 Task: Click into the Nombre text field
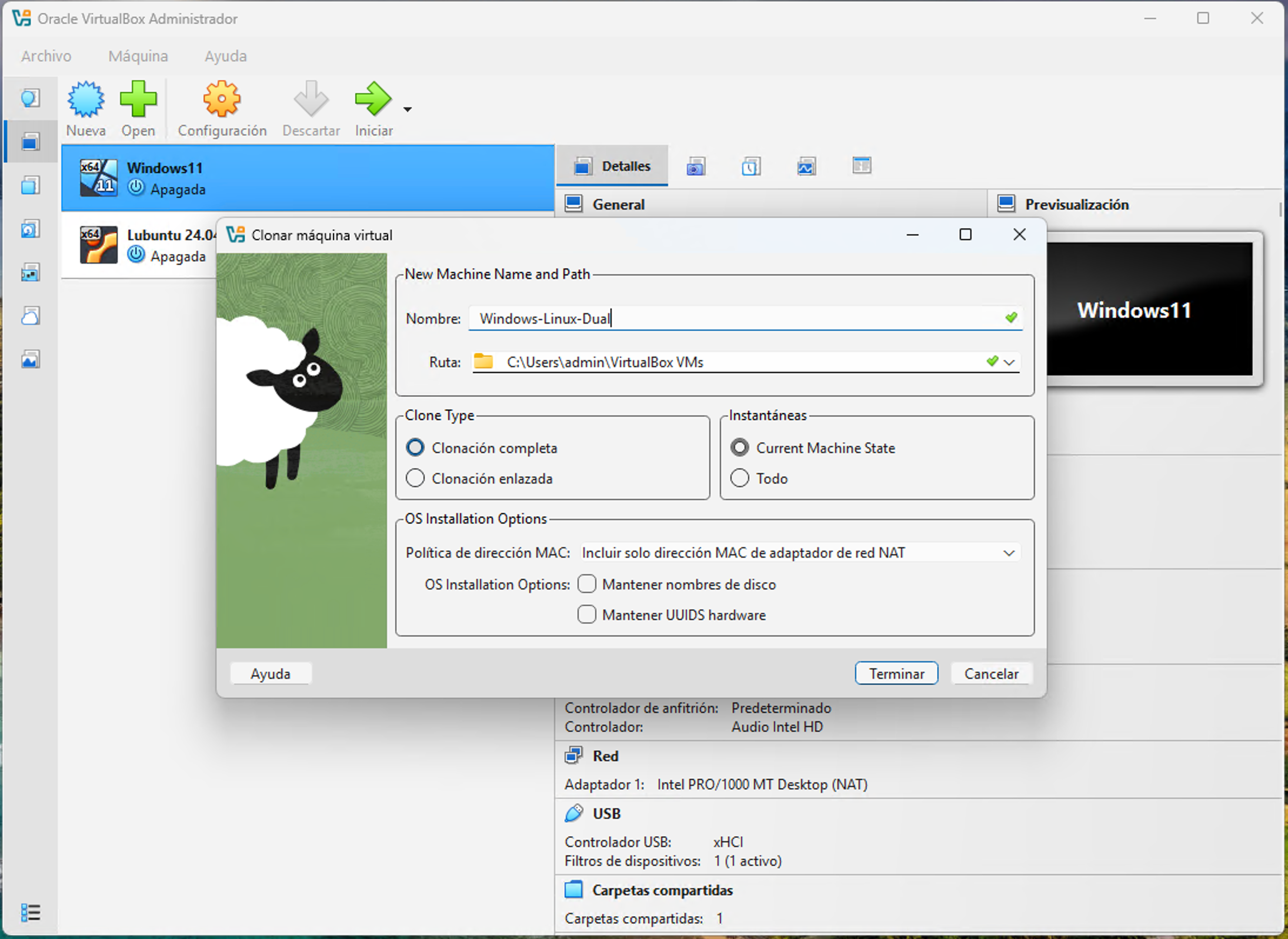[745, 318]
